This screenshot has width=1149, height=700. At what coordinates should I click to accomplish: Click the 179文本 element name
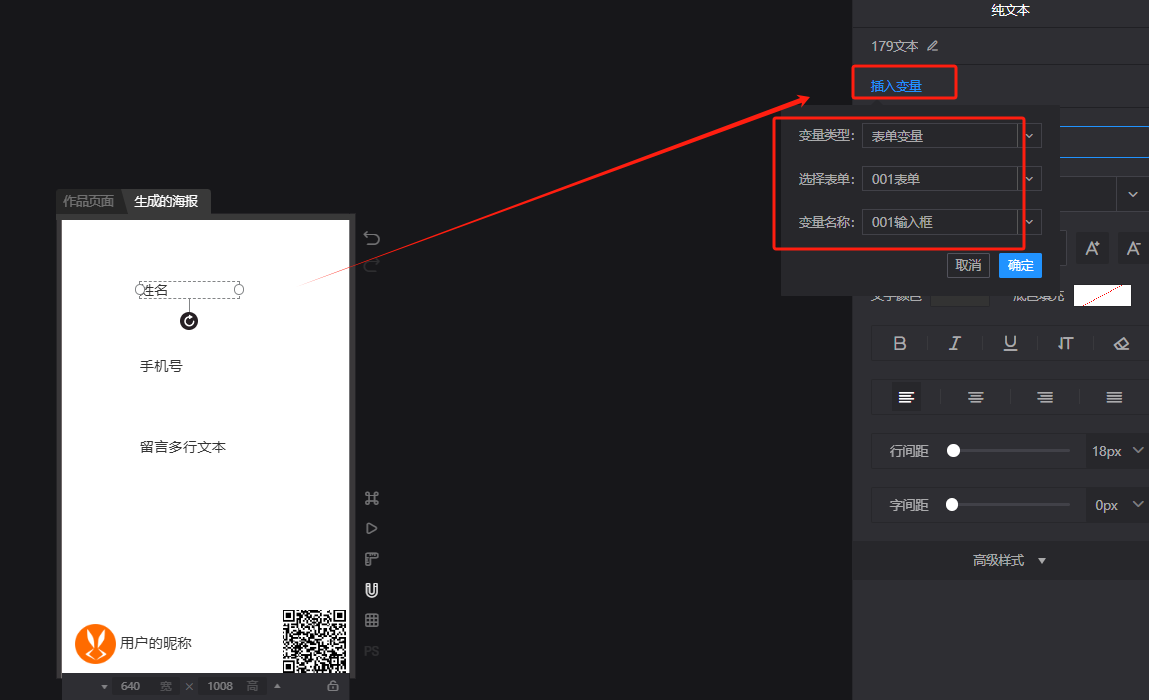[x=895, y=46]
